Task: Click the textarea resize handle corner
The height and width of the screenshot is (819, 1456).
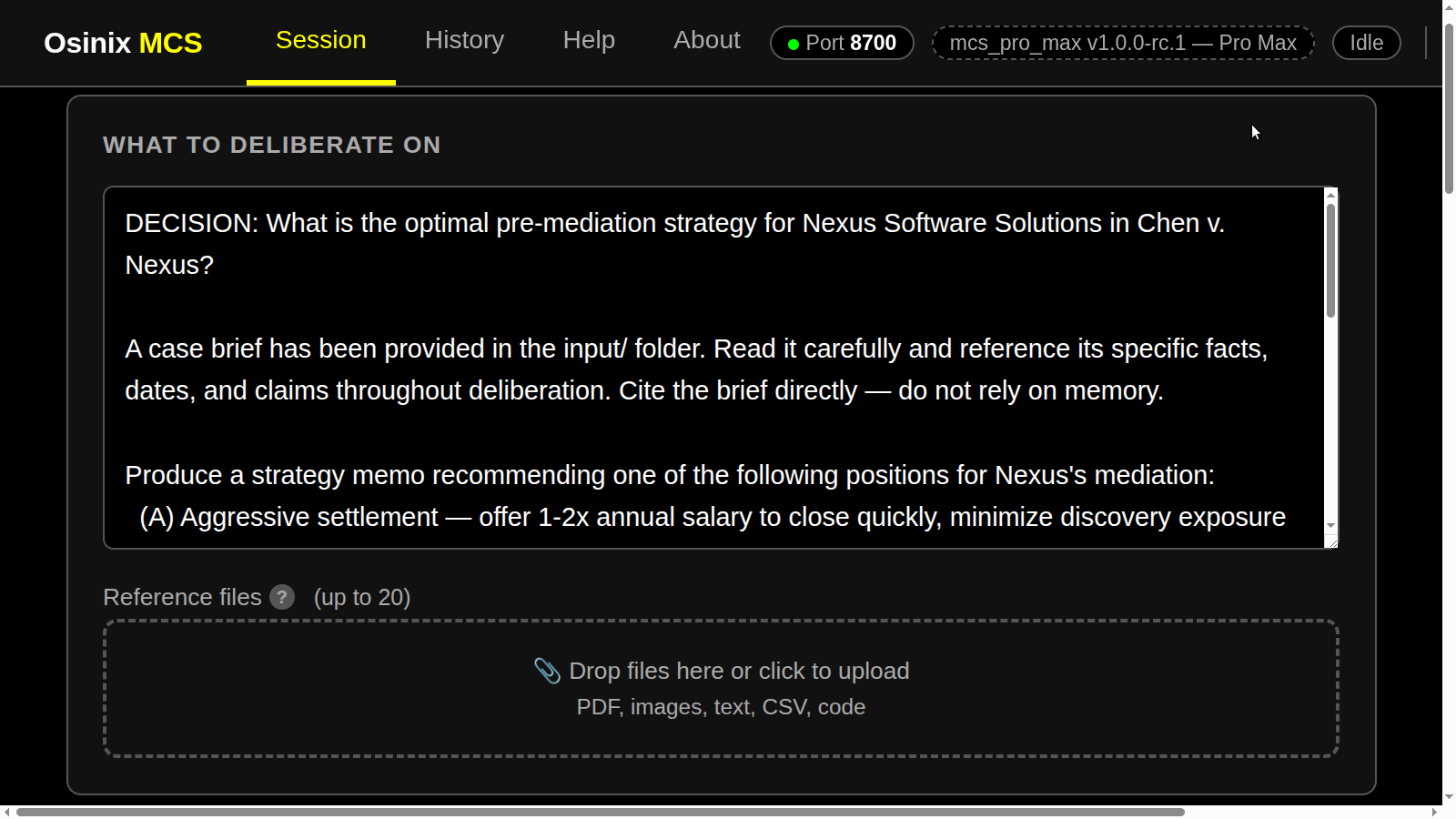Action: pos(1331,541)
